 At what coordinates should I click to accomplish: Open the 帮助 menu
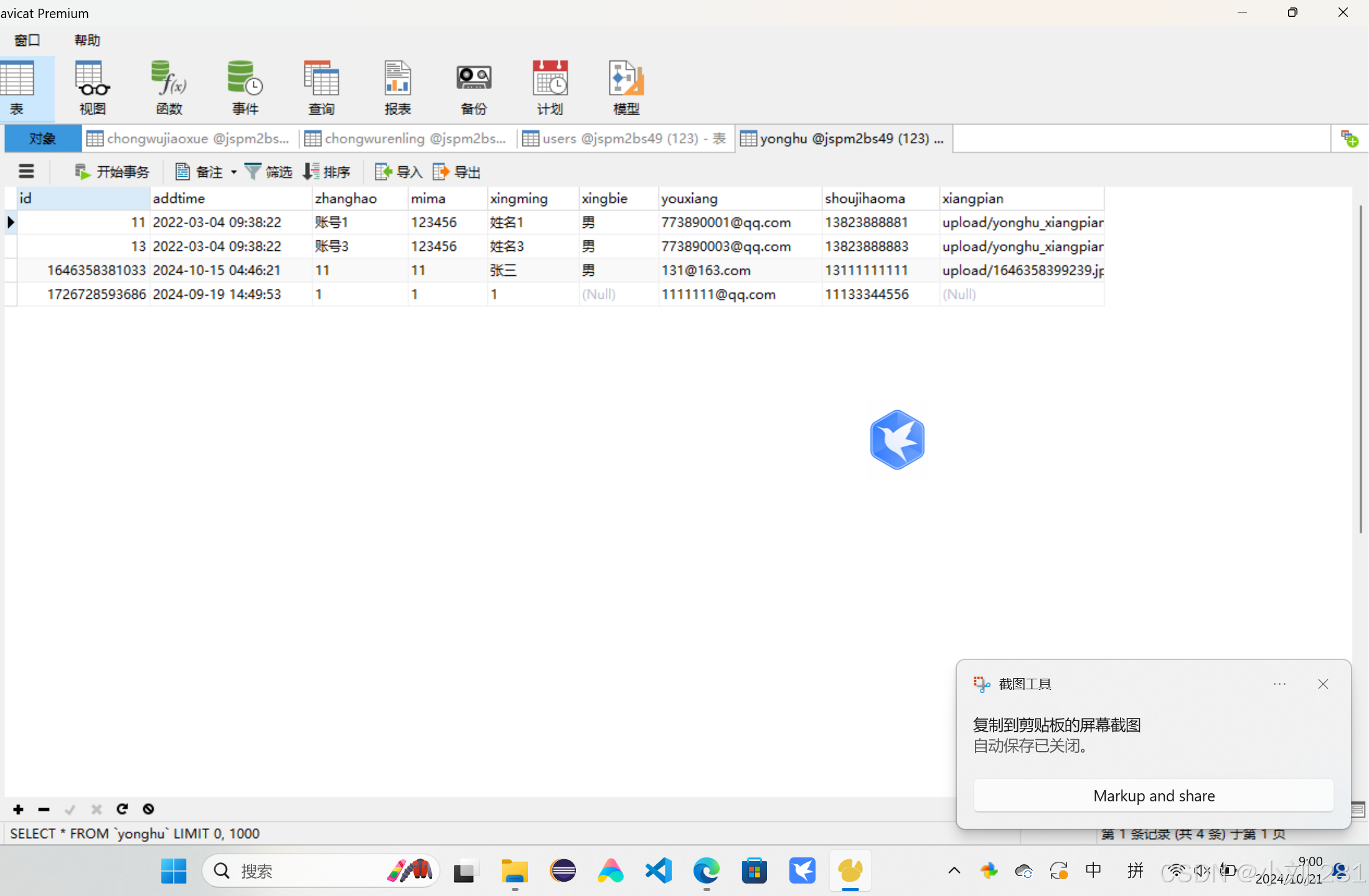point(87,40)
